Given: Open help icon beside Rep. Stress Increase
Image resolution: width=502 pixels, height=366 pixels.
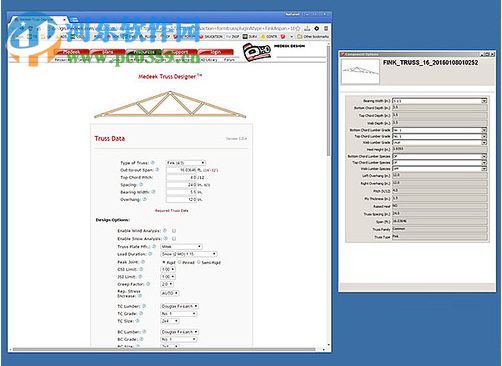Looking at the screenshot, I should [x=140, y=296].
